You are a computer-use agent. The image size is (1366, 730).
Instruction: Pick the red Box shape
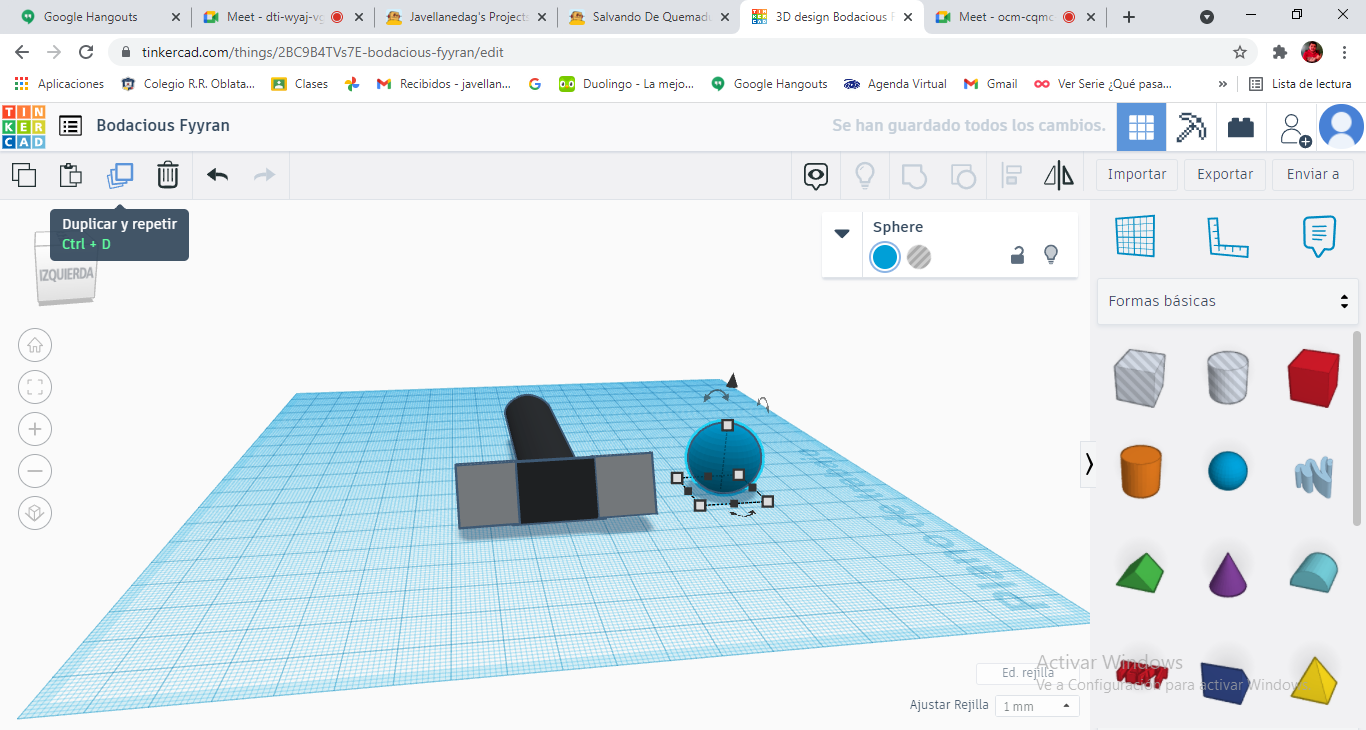tap(1313, 378)
